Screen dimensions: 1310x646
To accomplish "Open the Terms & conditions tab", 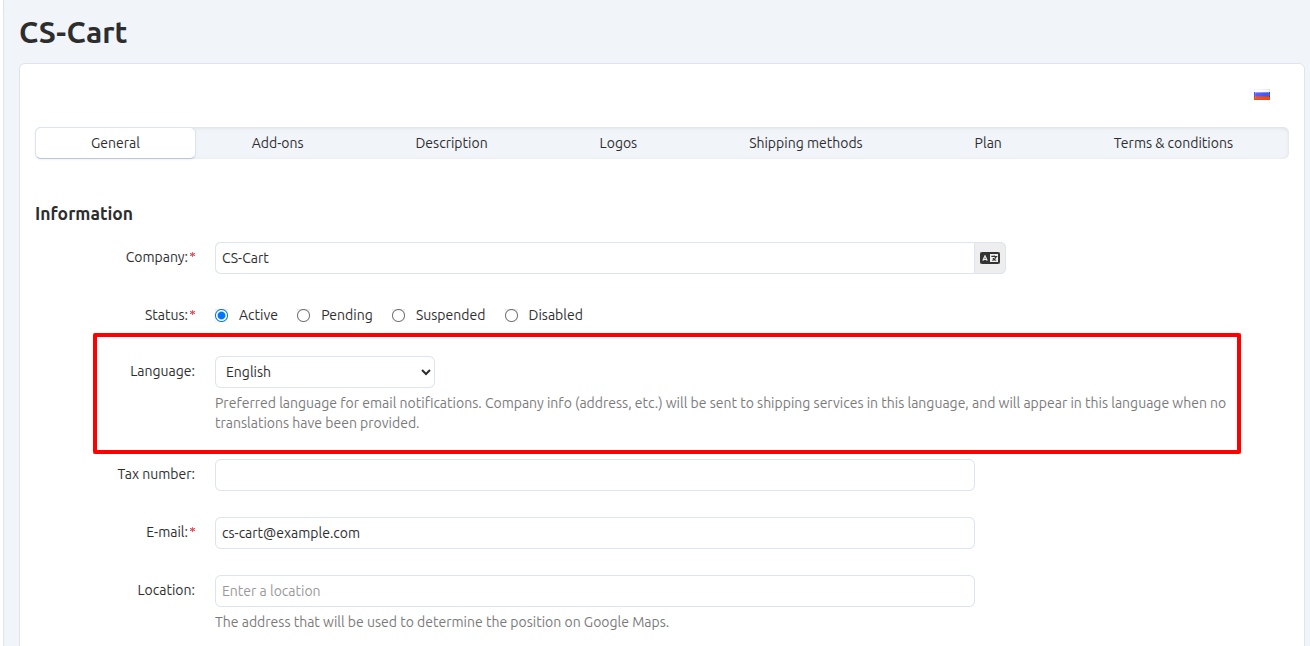I will point(1173,143).
